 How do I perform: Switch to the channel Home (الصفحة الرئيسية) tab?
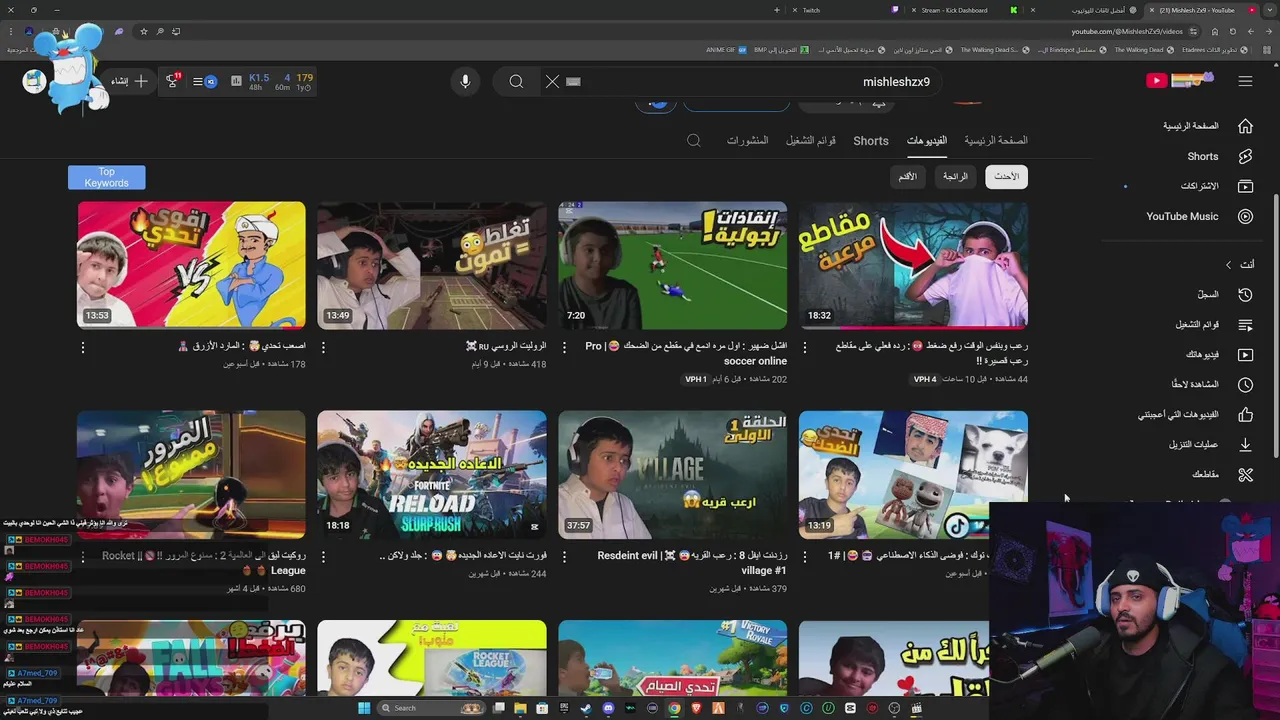[x=996, y=141]
